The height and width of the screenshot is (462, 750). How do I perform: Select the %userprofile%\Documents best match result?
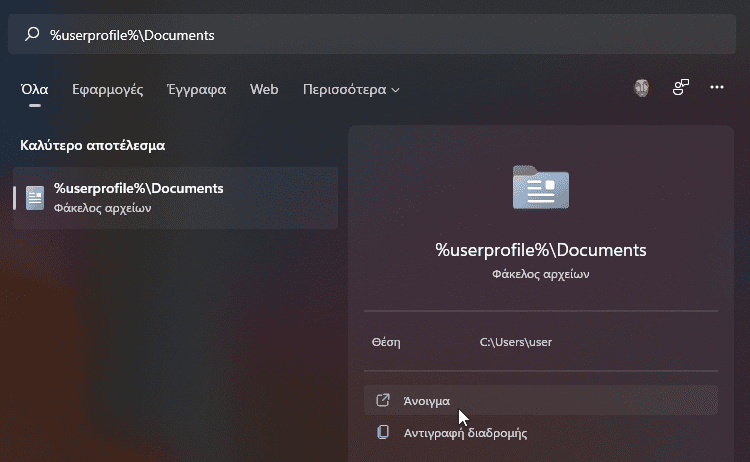tap(176, 198)
